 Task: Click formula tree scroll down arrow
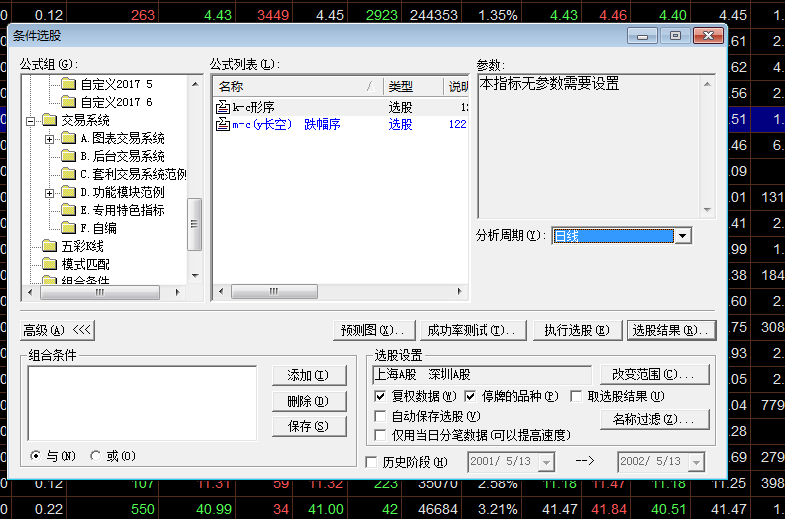[x=195, y=276]
